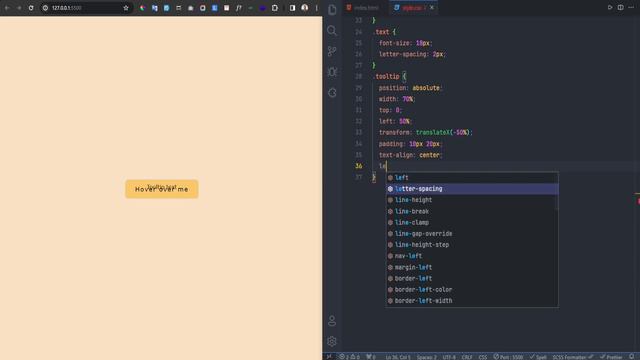Image resolution: width=640 pixels, height=360 pixels.
Task: Switch to the index.html editor tab
Action: 363,8
